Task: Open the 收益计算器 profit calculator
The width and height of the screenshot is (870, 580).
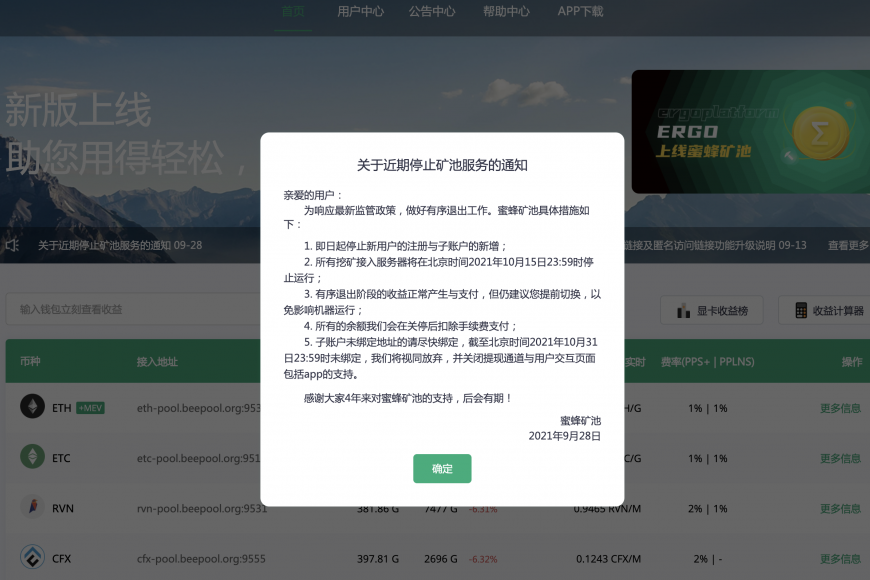Action: pyautogui.click(x=825, y=310)
